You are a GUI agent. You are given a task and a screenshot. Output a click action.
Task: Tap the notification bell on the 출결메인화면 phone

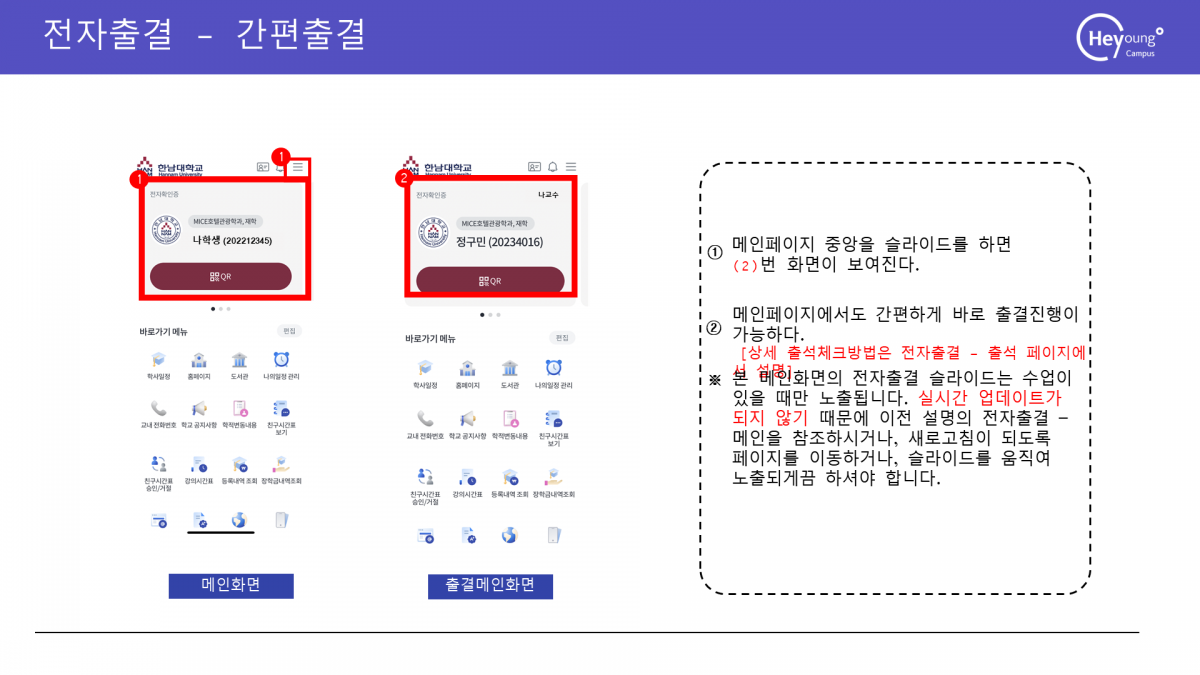[553, 167]
